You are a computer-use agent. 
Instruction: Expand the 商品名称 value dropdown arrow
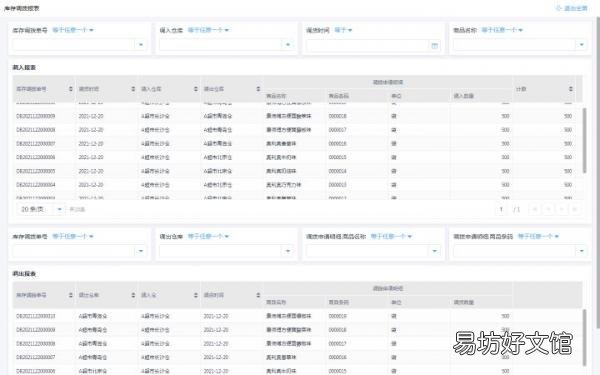582,45
